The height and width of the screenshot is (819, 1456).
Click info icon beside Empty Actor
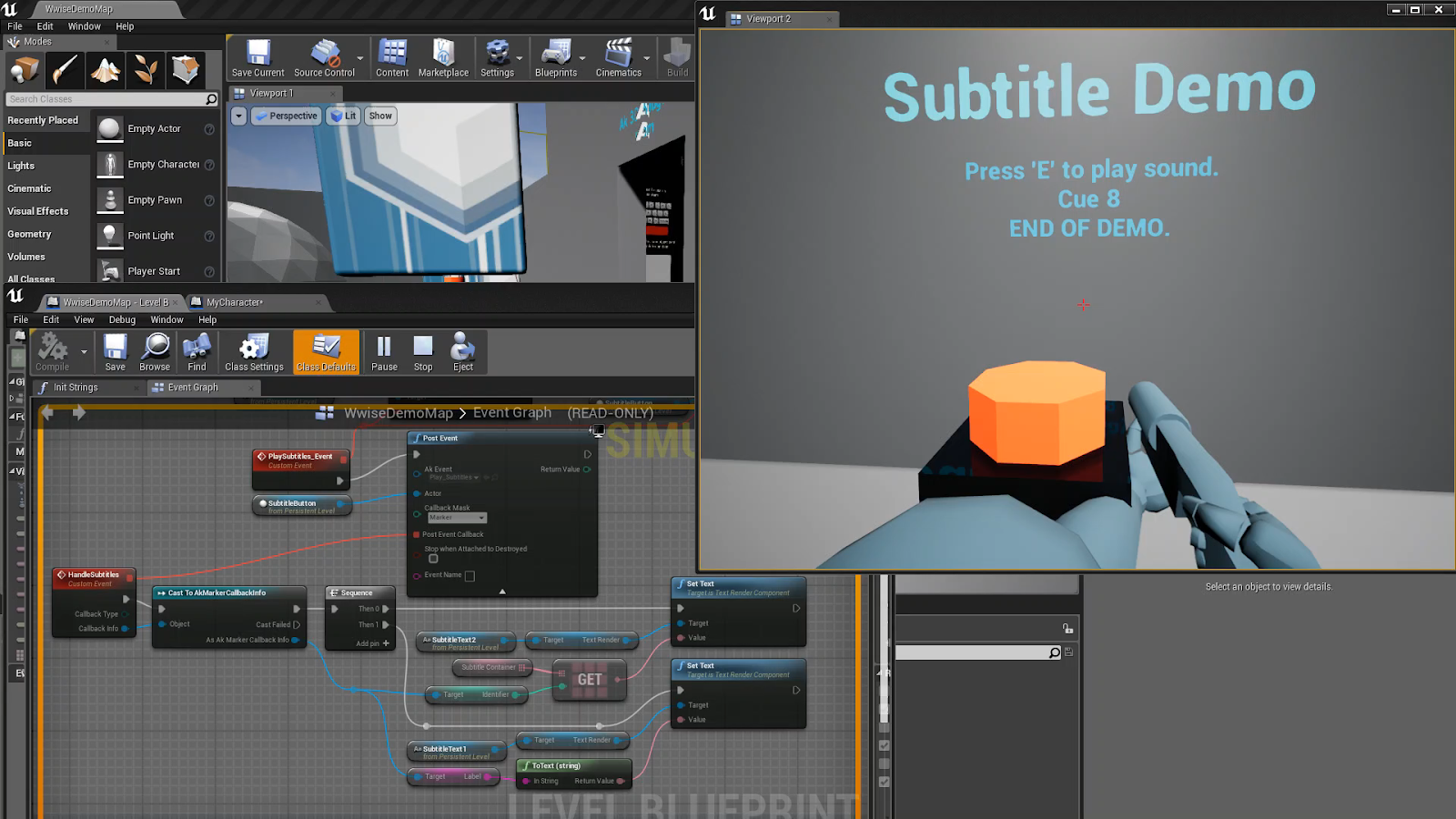coord(209,129)
